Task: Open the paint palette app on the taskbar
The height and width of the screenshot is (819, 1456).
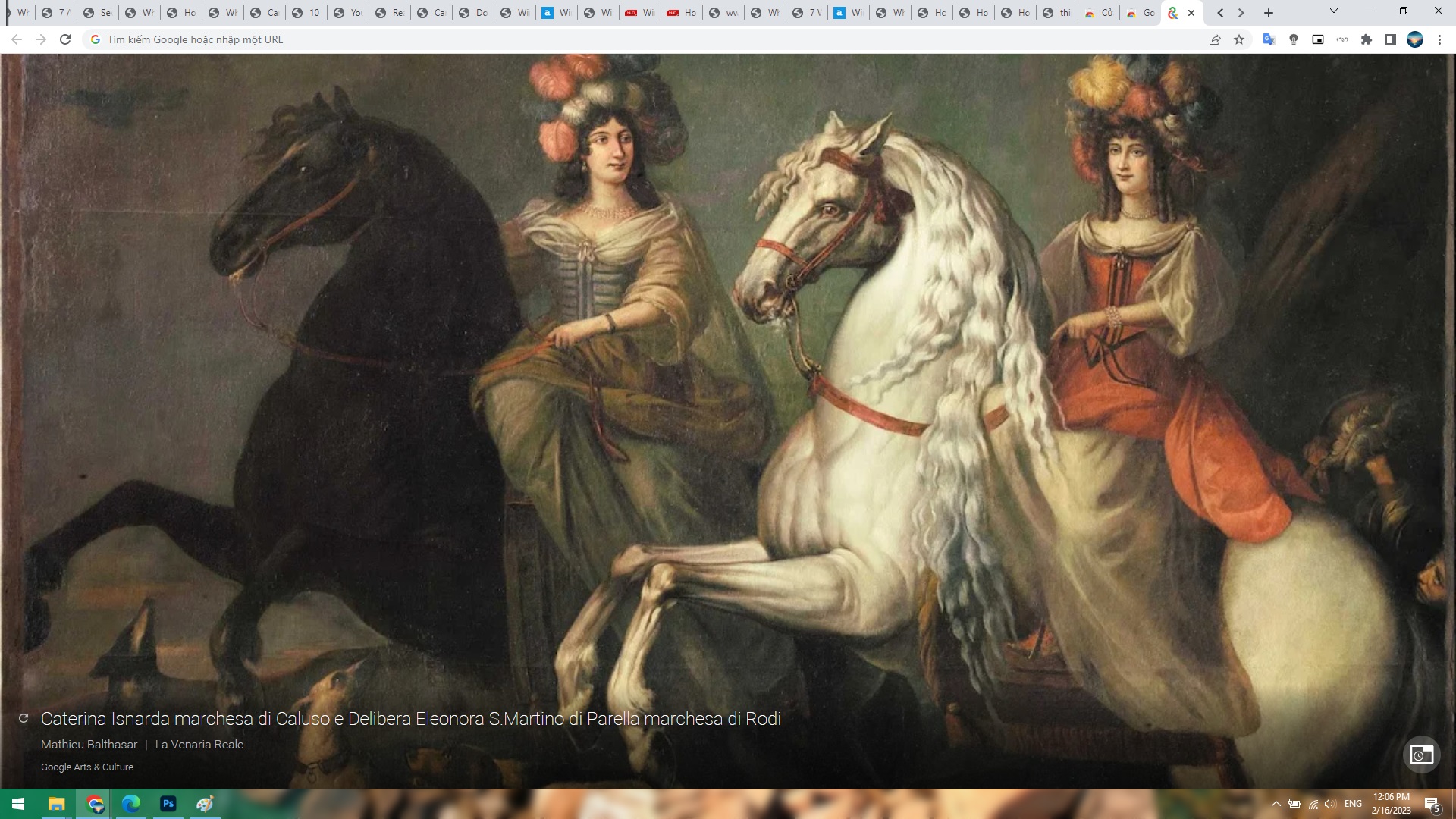Action: [205, 804]
